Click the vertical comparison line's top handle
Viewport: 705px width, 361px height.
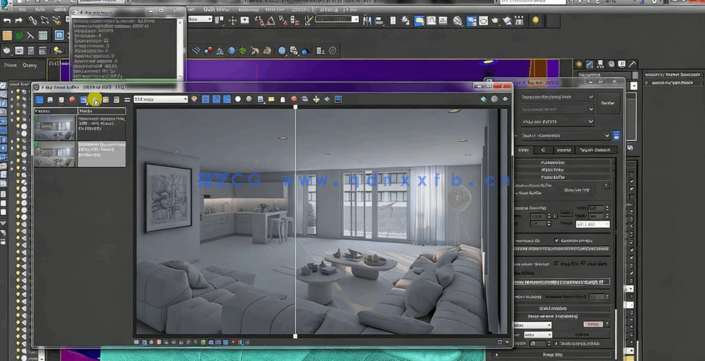point(295,107)
